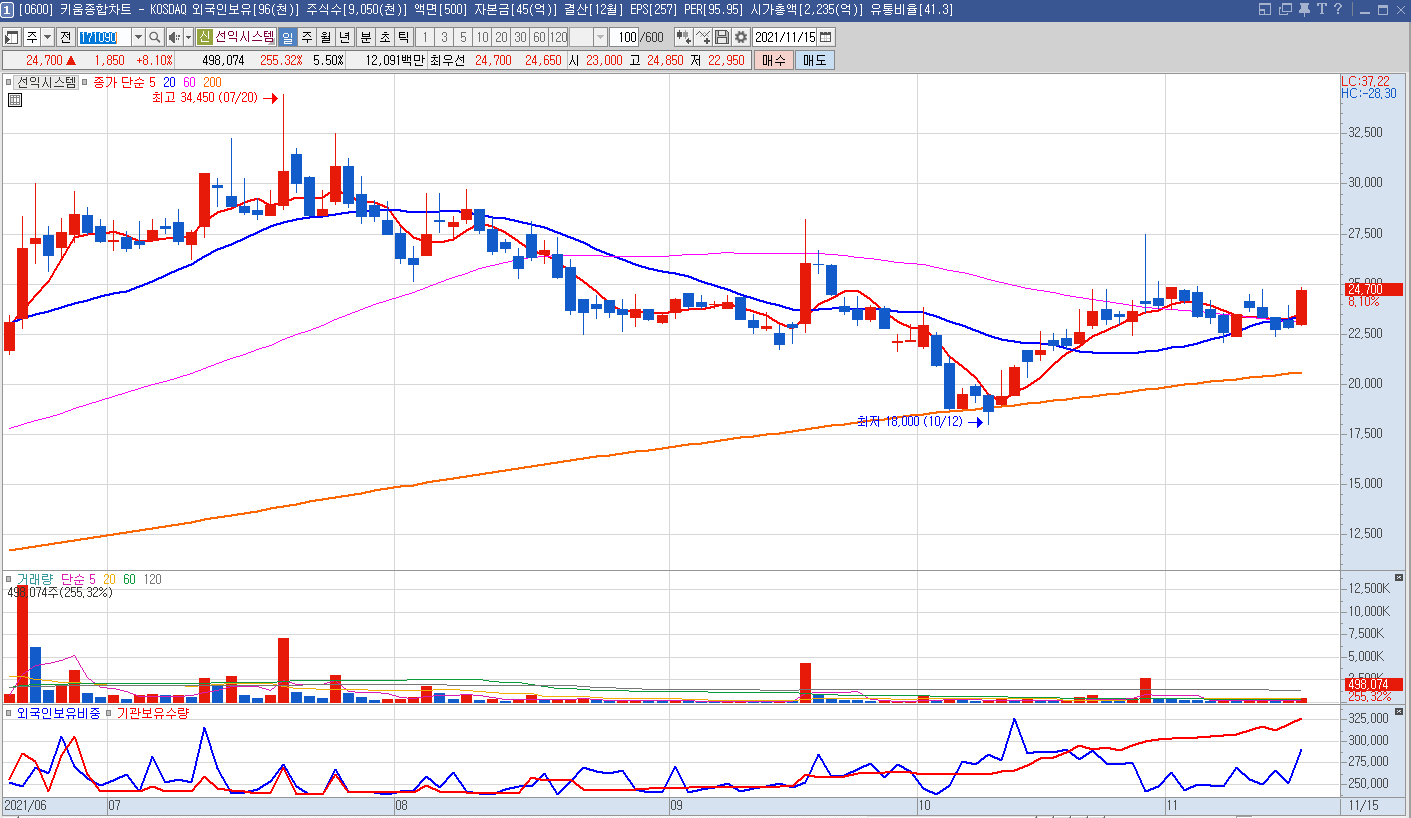Click the 최저 18,000 (10/12) low label
This screenshot has width=1411, height=818.
point(909,422)
